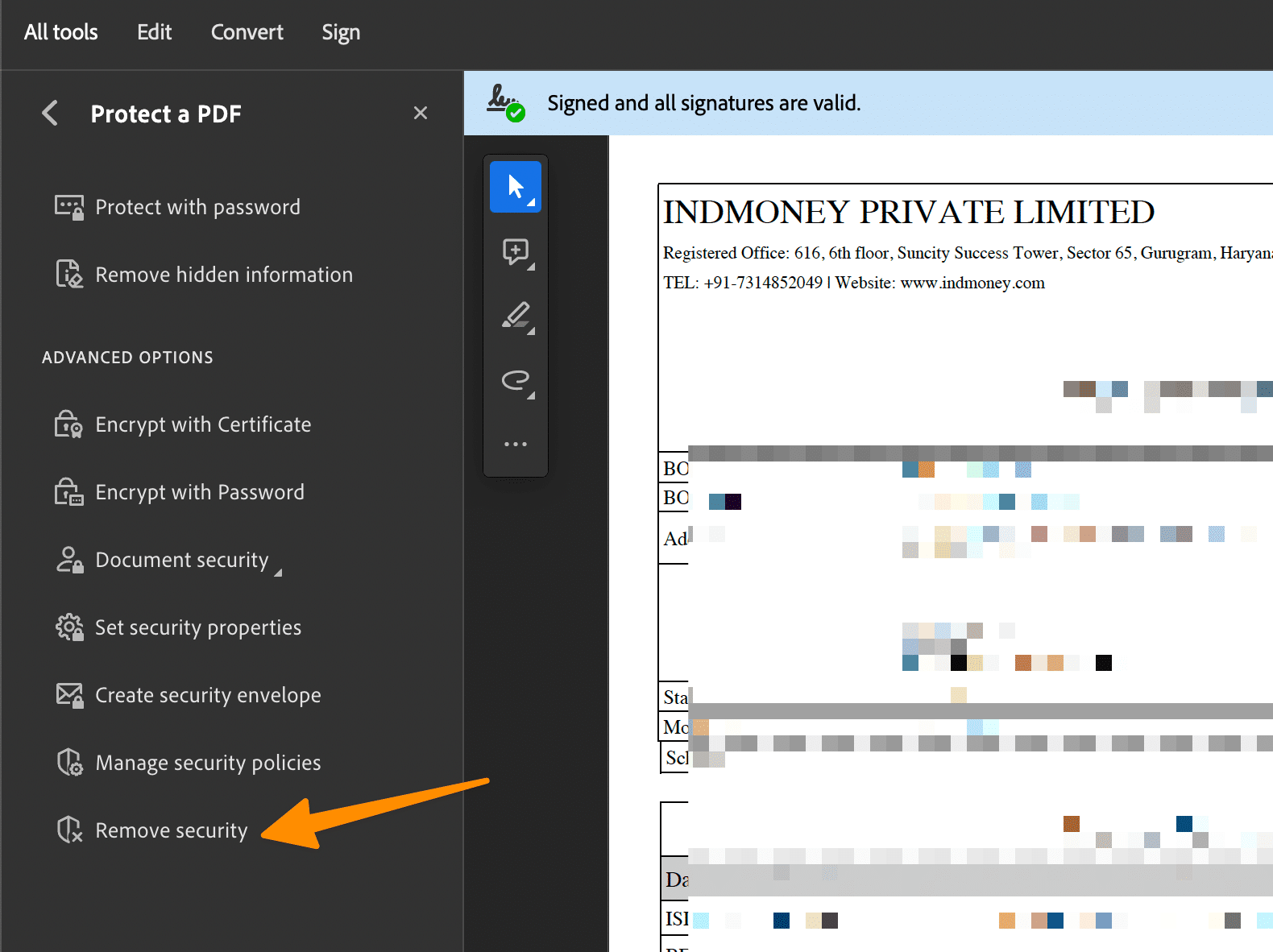1273x952 pixels.
Task: Choose Encrypt with Password
Action: pyautogui.click(x=200, y=492)
